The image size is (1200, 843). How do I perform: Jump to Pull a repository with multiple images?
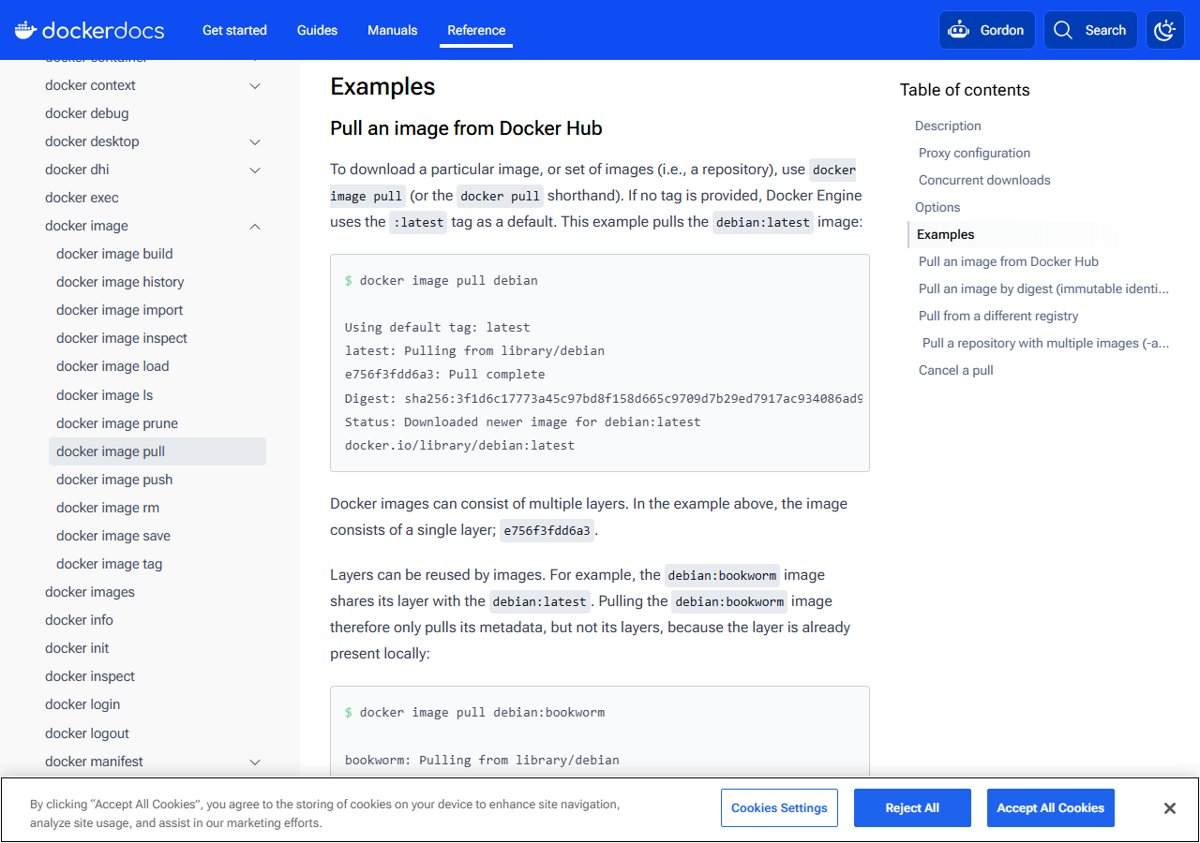pos(1046,343)
